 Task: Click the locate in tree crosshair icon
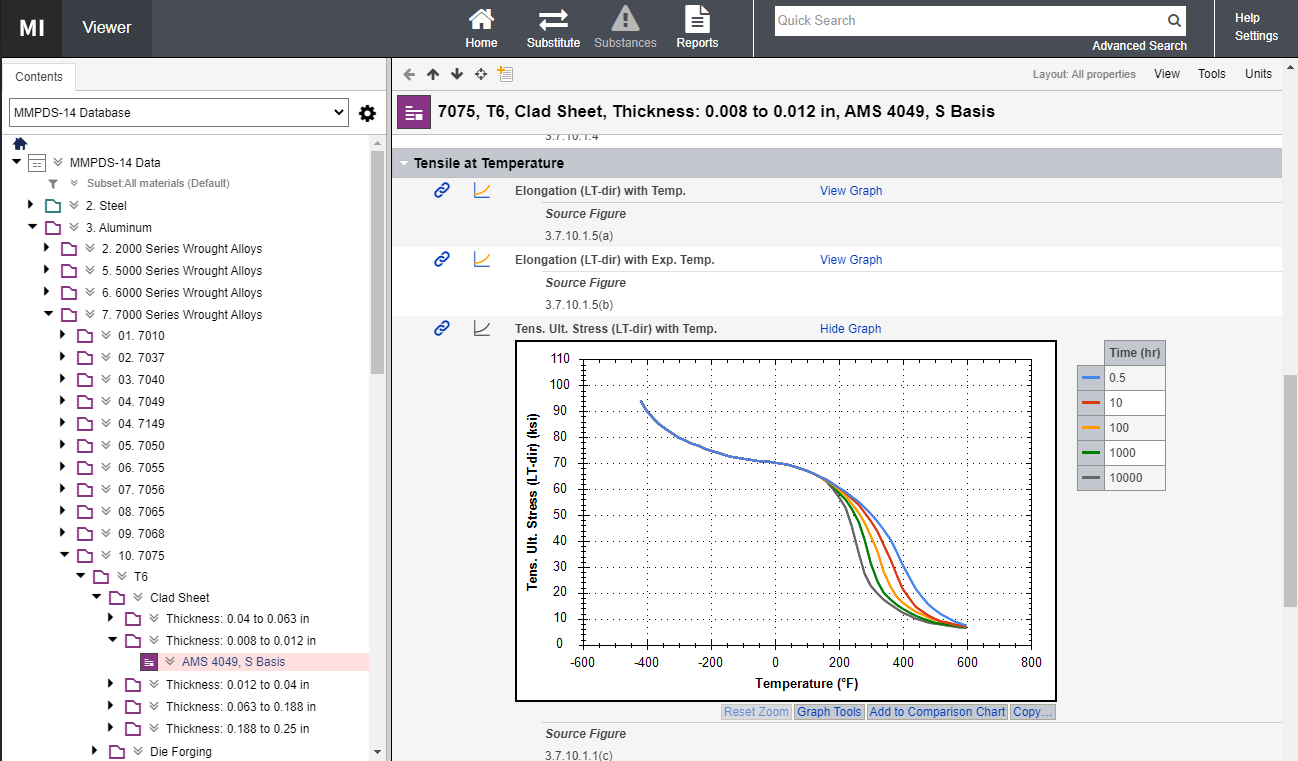coord(481,74)
